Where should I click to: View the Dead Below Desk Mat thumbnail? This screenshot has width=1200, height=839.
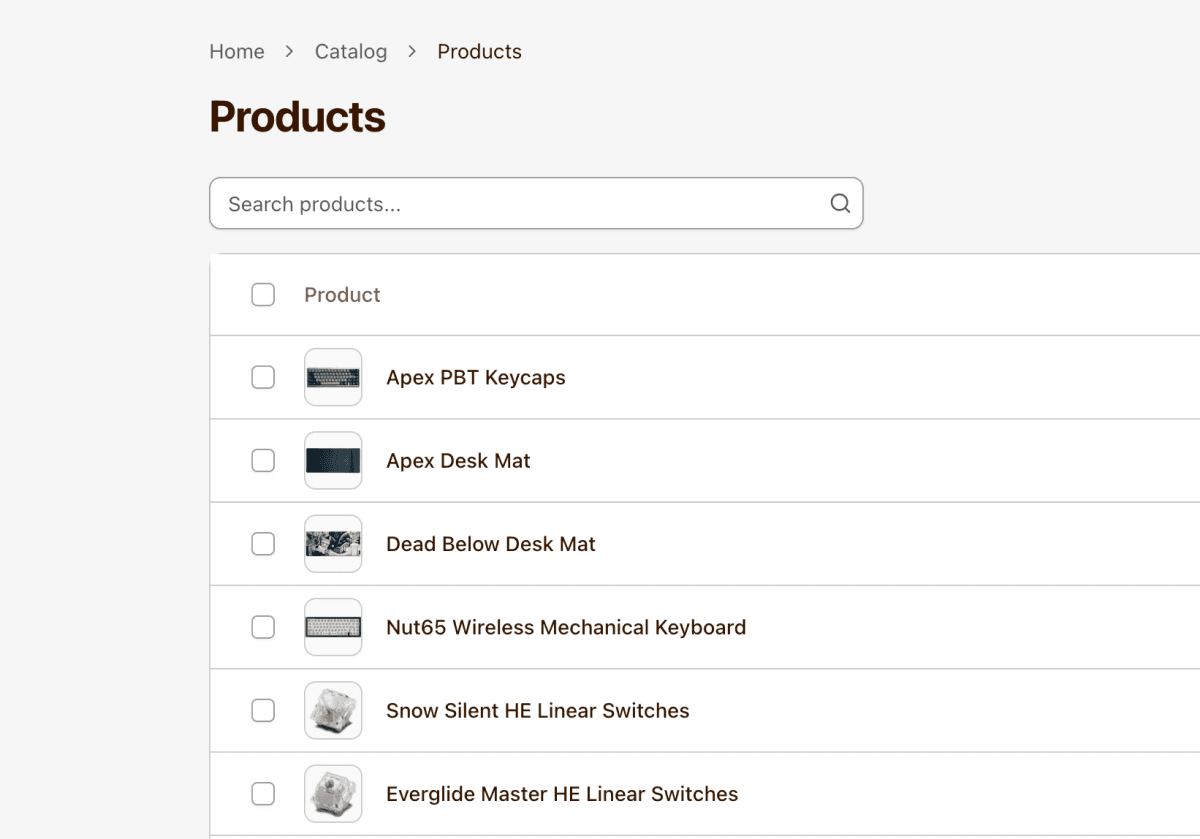tap(333, 544)
